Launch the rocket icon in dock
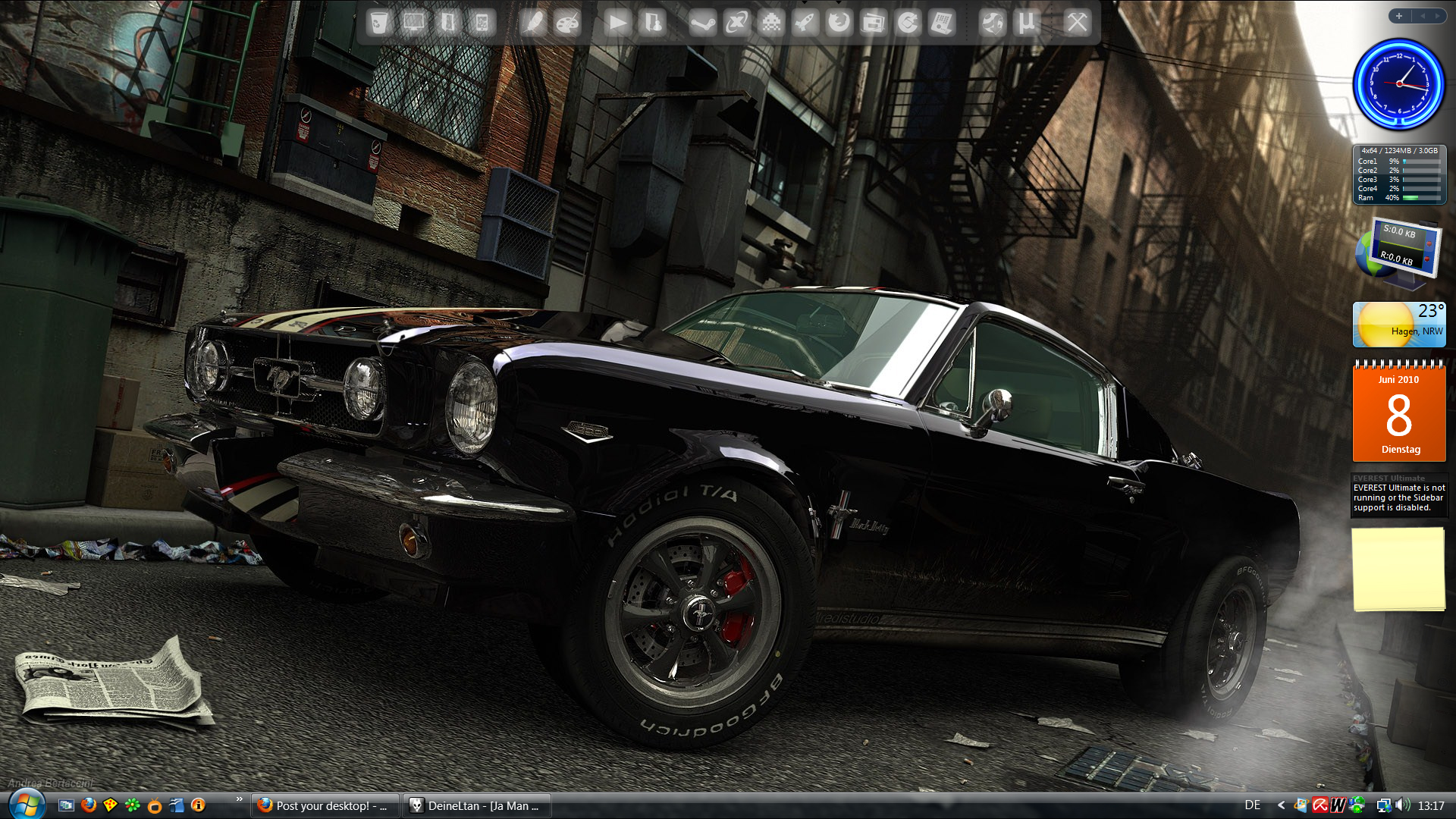Screen dimensions: 1456x819 805,23
